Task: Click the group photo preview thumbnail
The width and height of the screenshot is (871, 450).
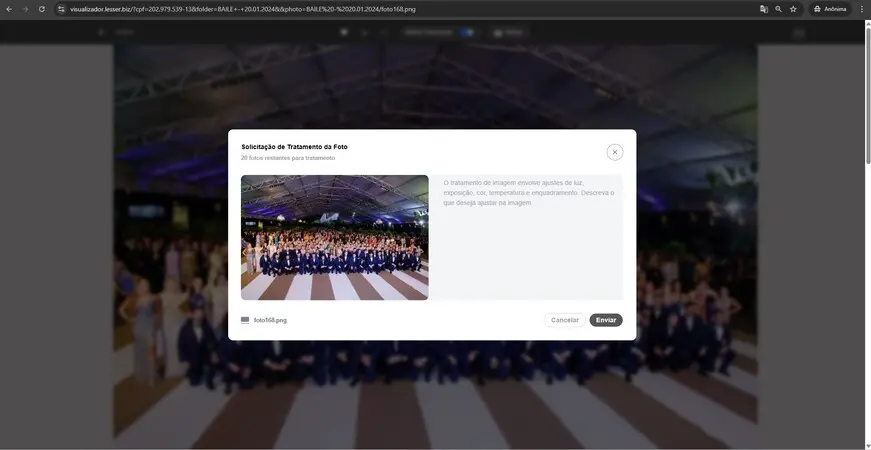Action: click(x=334, y=237)
